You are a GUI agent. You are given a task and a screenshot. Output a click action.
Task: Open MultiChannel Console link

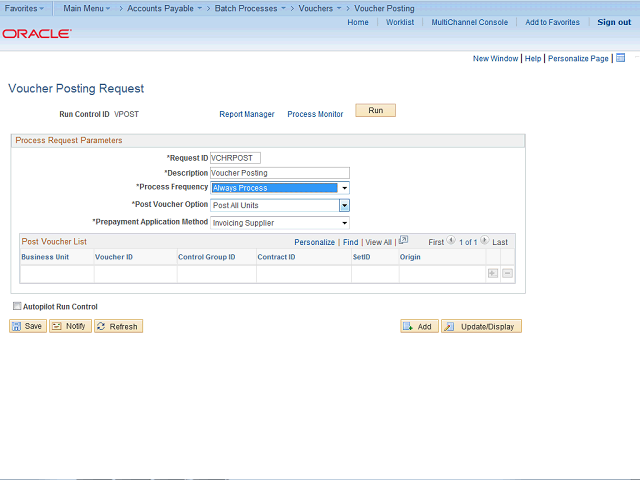point(470,22)
